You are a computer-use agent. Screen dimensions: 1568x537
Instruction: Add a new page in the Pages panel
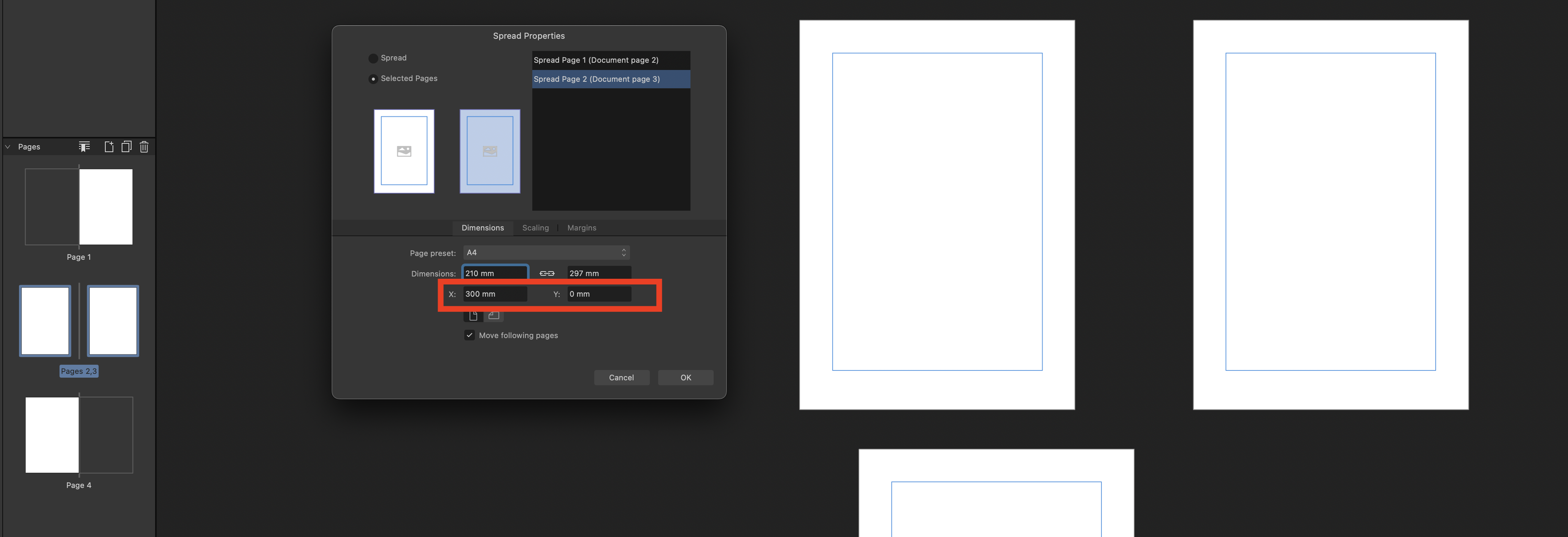point(108,146)
